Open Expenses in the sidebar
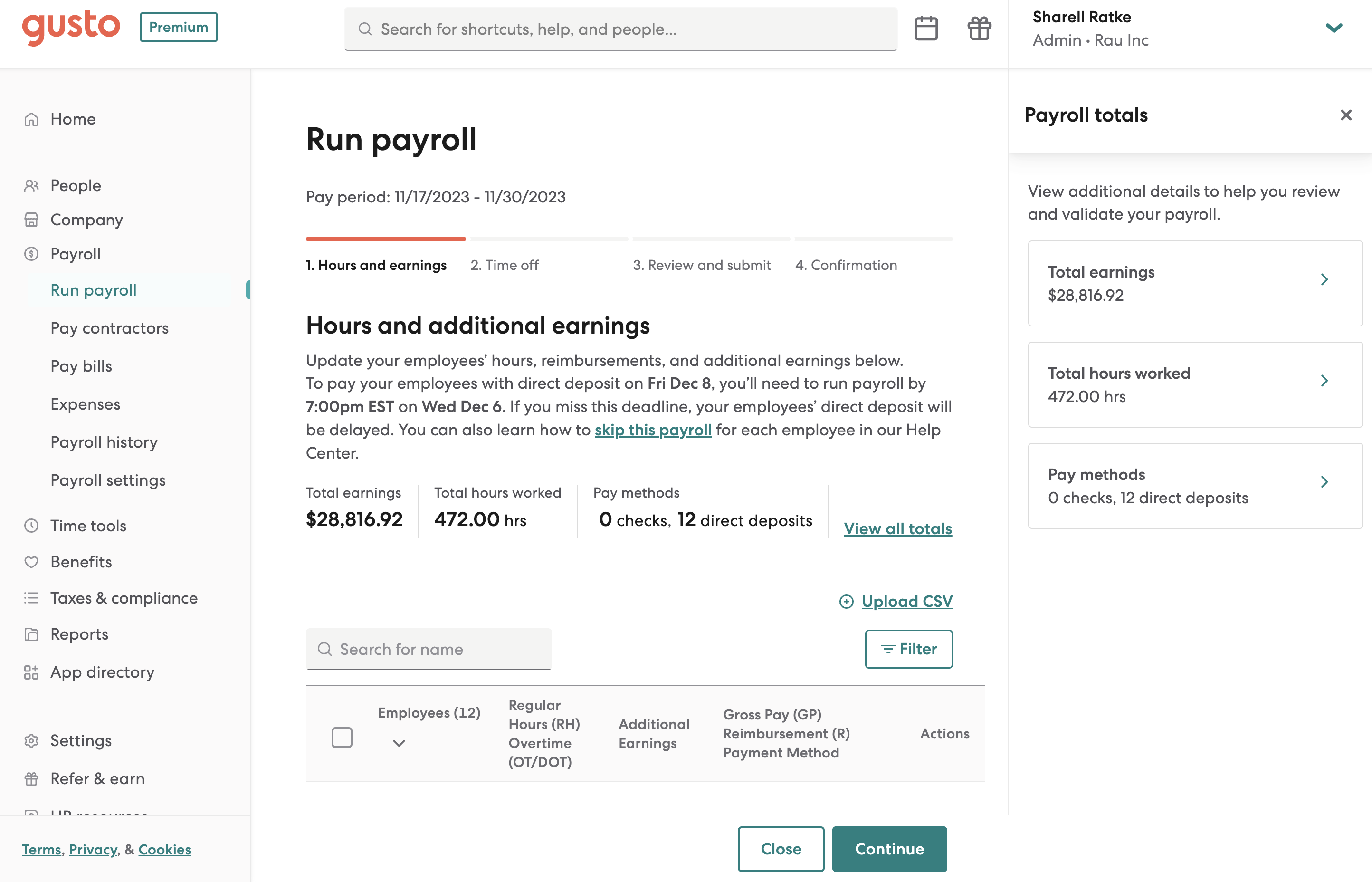 point(86,404)
